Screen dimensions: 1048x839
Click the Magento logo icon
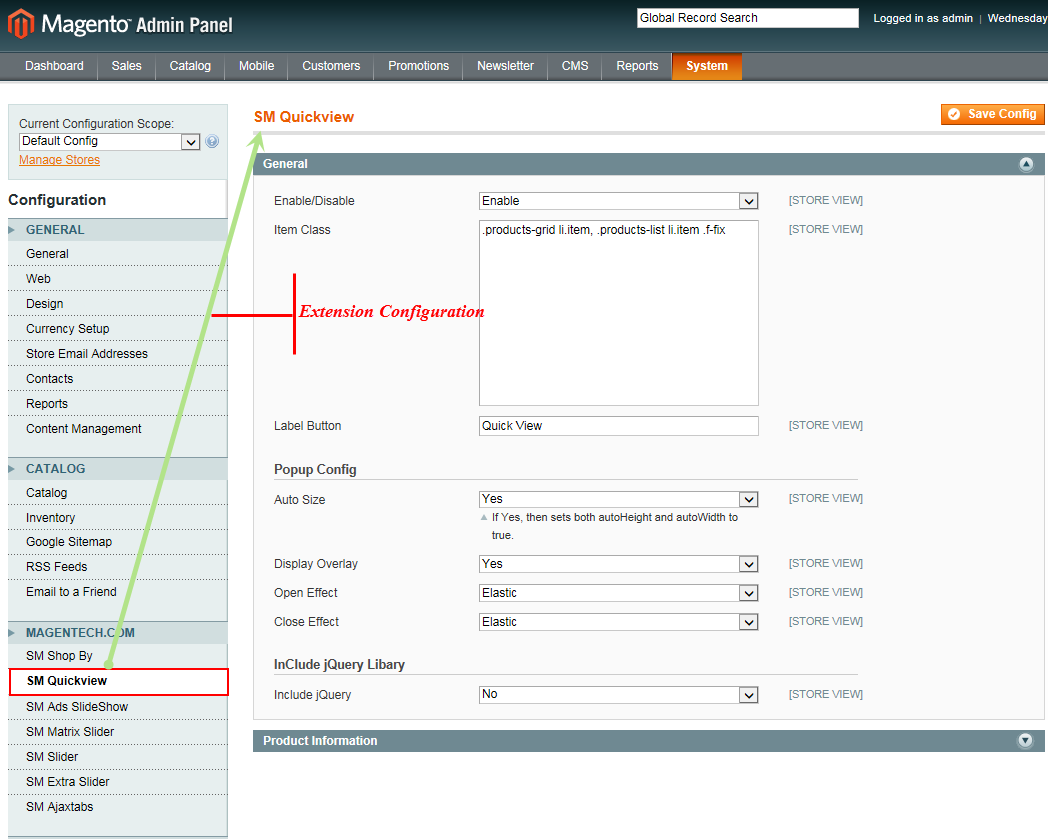[x=21, y=23]
